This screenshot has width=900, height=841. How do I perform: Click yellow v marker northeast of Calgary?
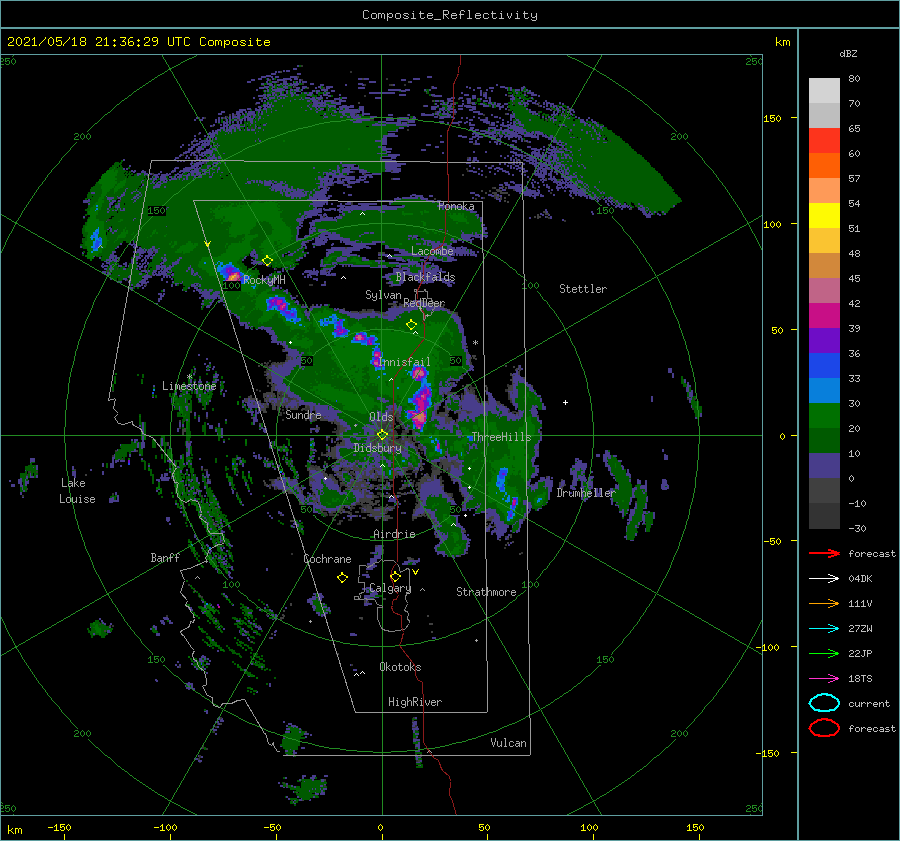pyautogui.click(x=416, y=572)
